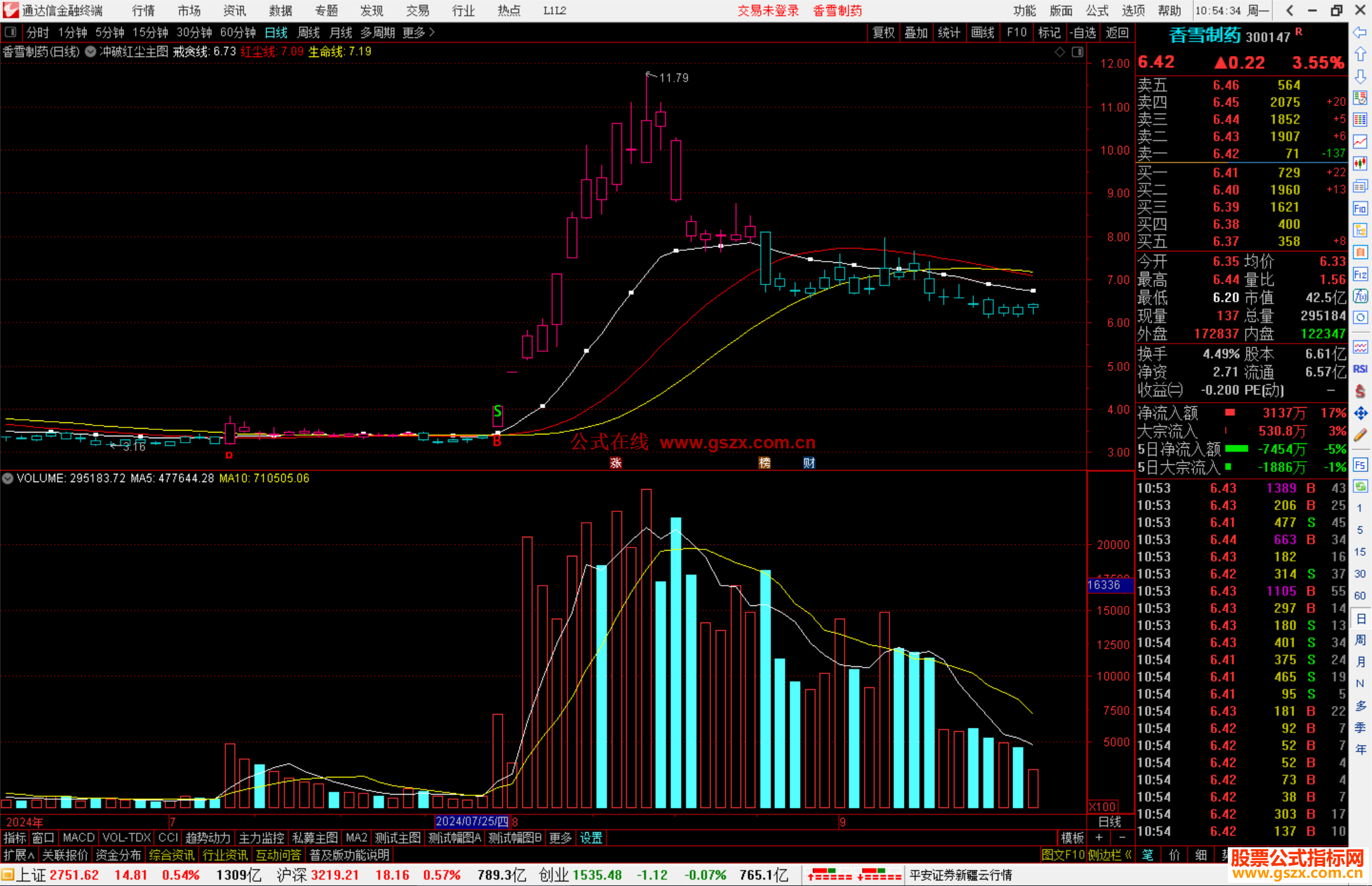Click the orange document icon in sidebar
Screen dimensions: 1372x886
click(1360, 252)
